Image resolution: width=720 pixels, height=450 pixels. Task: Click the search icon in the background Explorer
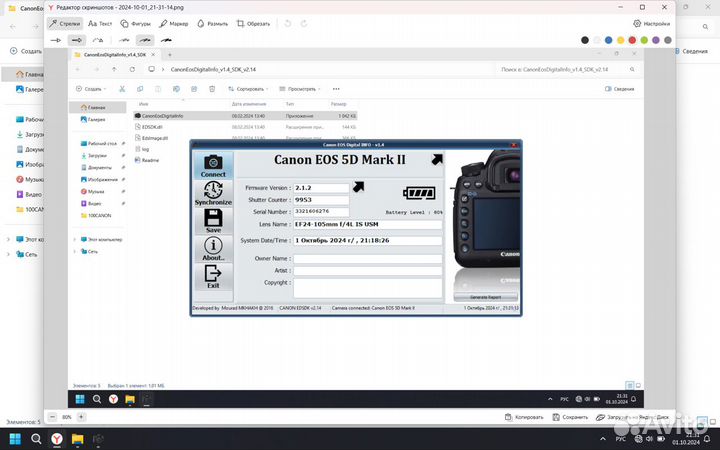click(705, 27)
